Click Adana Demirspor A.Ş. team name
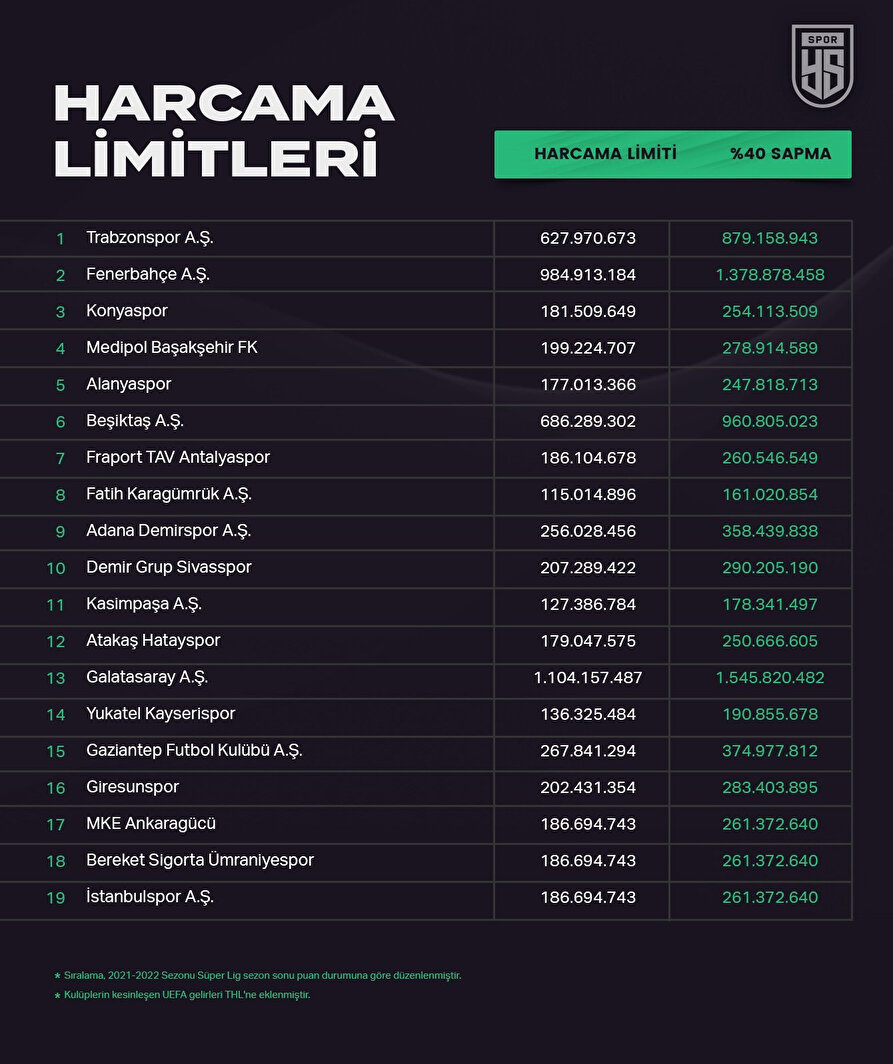 pyautogui.click(x=168, y=530)
